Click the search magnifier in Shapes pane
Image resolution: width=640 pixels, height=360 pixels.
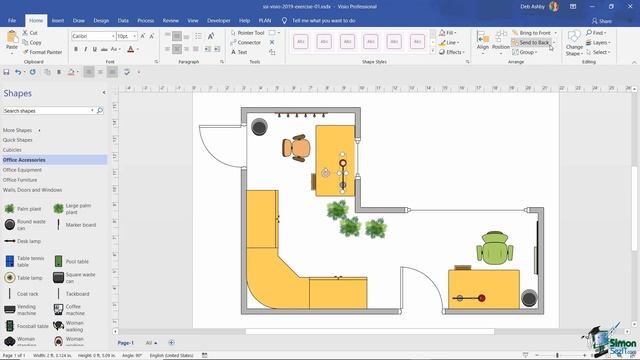point(100,111)
